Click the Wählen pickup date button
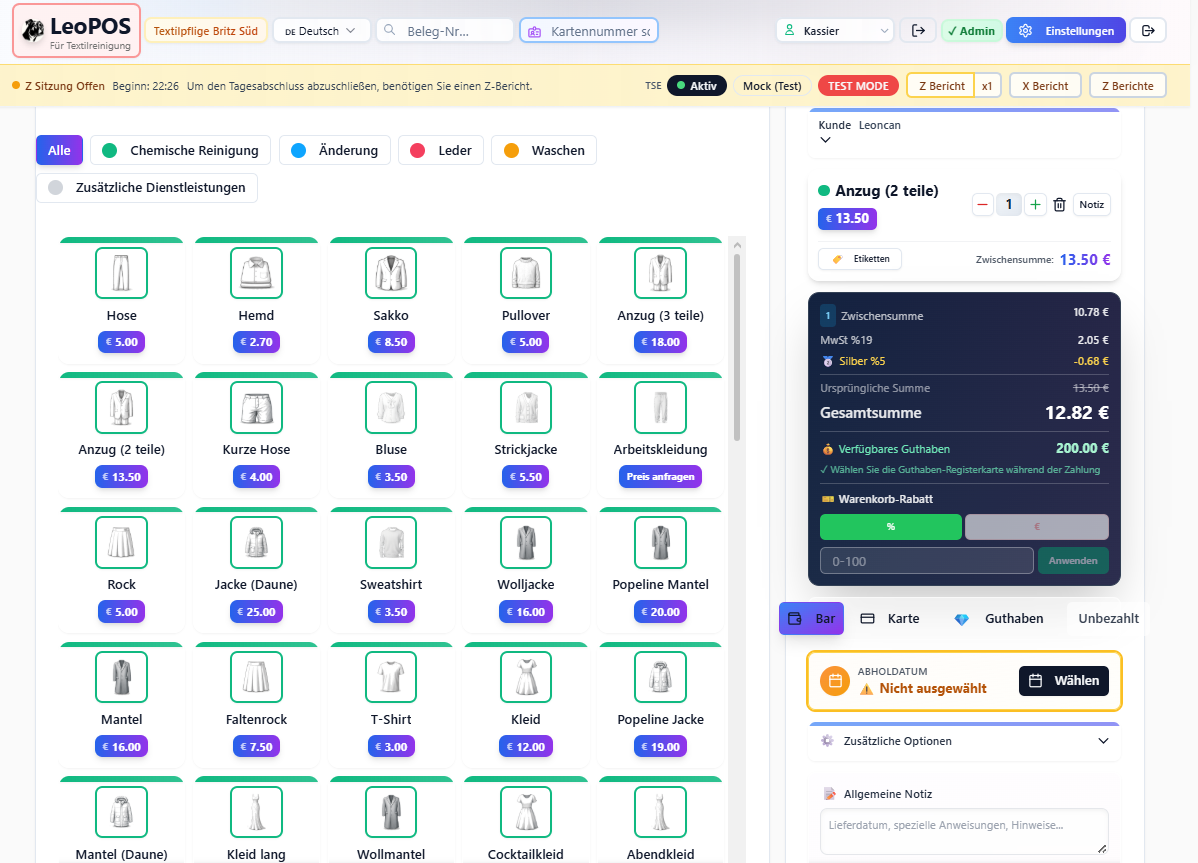Screen dimensions: 1198x863 click(1063, 681)
